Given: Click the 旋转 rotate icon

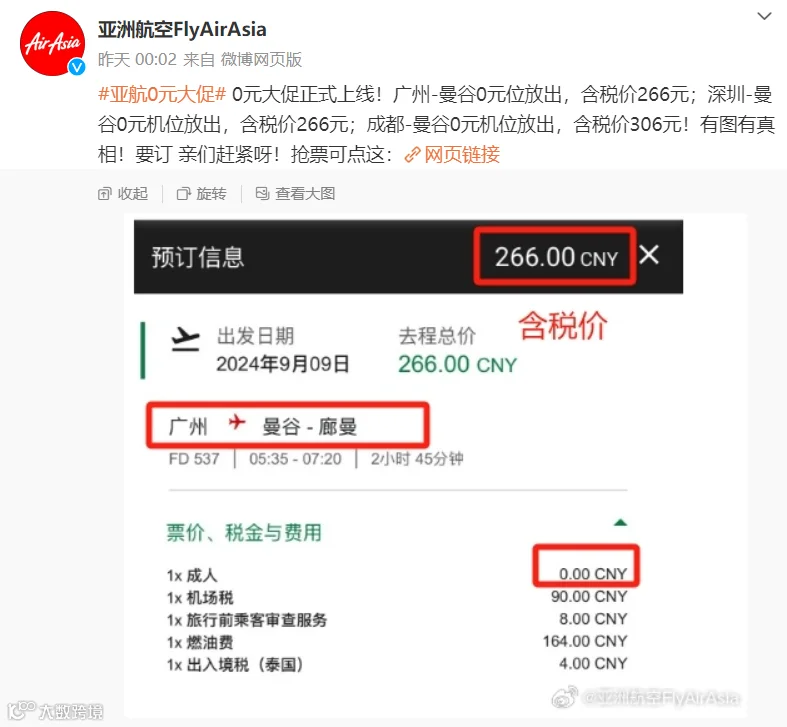Looking at the screenshot, I should point(184,194).
